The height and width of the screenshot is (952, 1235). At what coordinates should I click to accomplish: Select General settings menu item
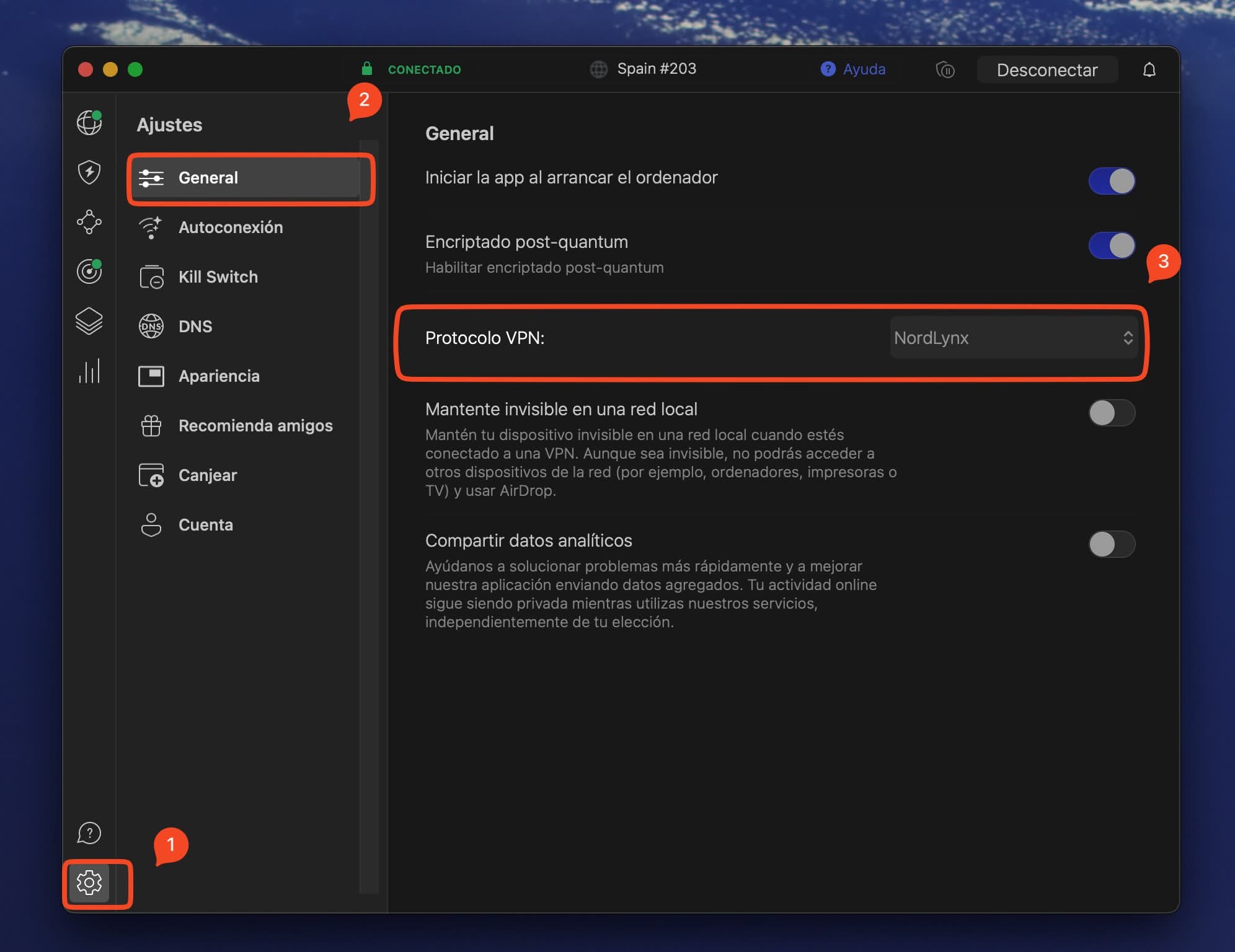tap(246, 178)
